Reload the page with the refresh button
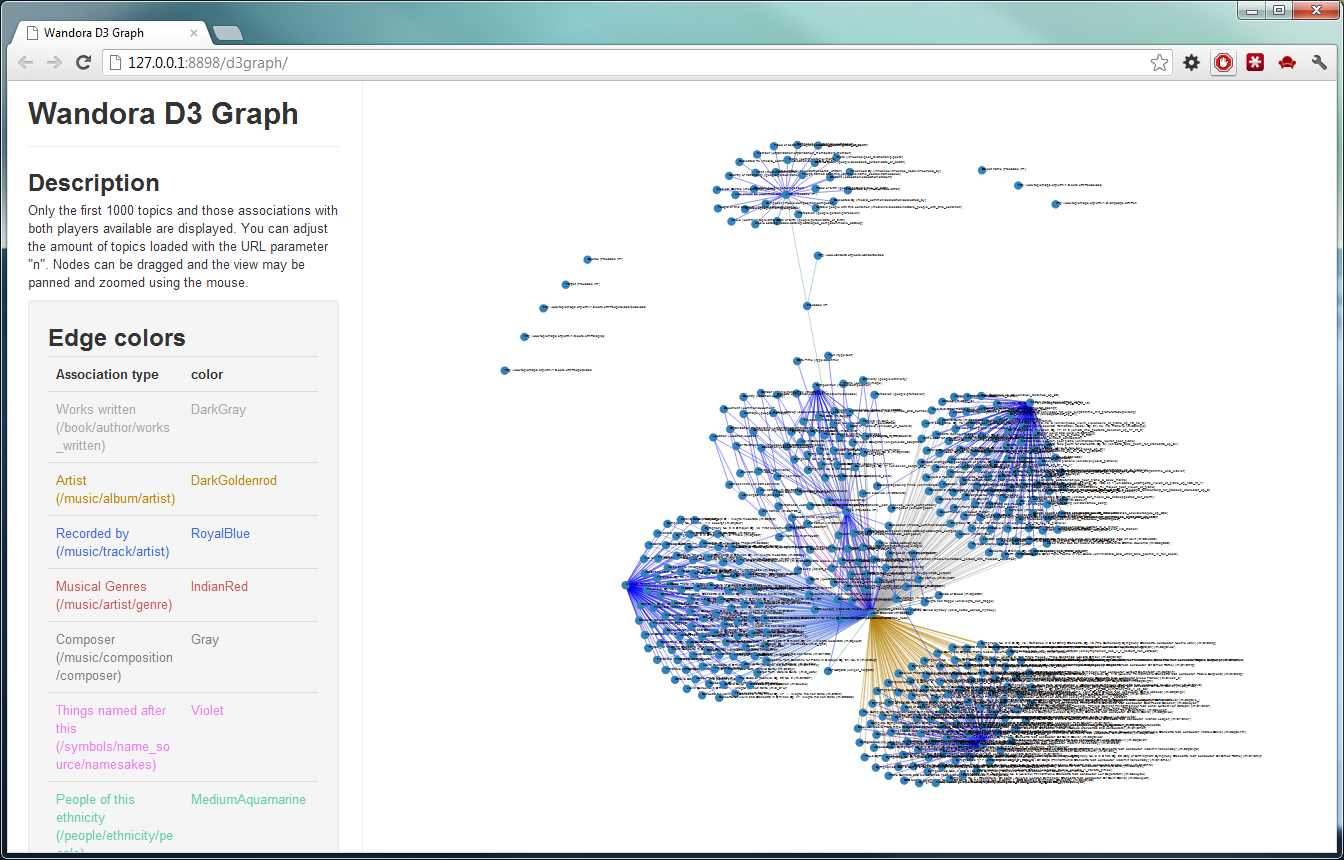The width and height of the screenshot is (1344, 860). (84, 63)
